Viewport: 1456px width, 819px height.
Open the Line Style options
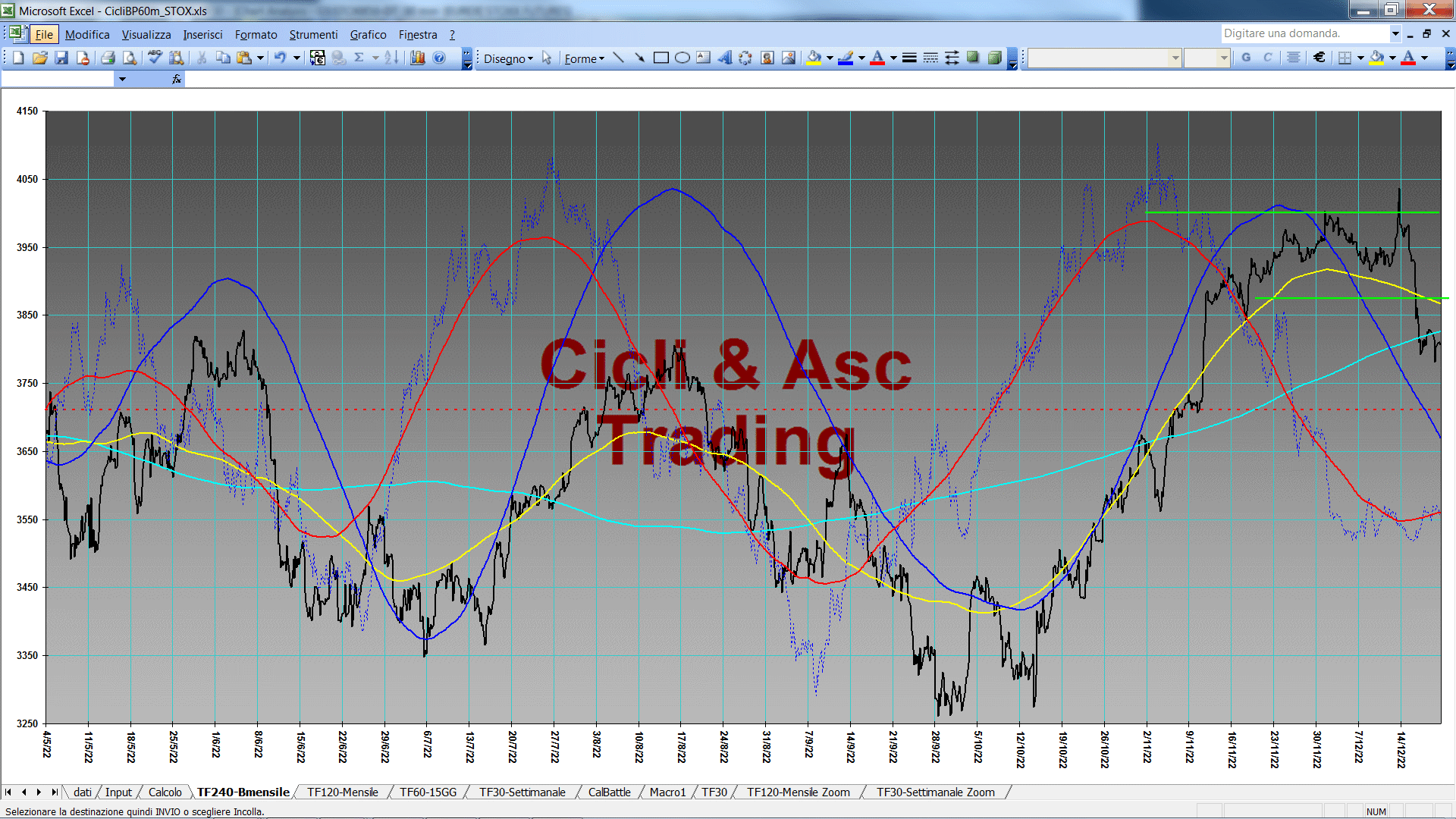pos(909,58)
